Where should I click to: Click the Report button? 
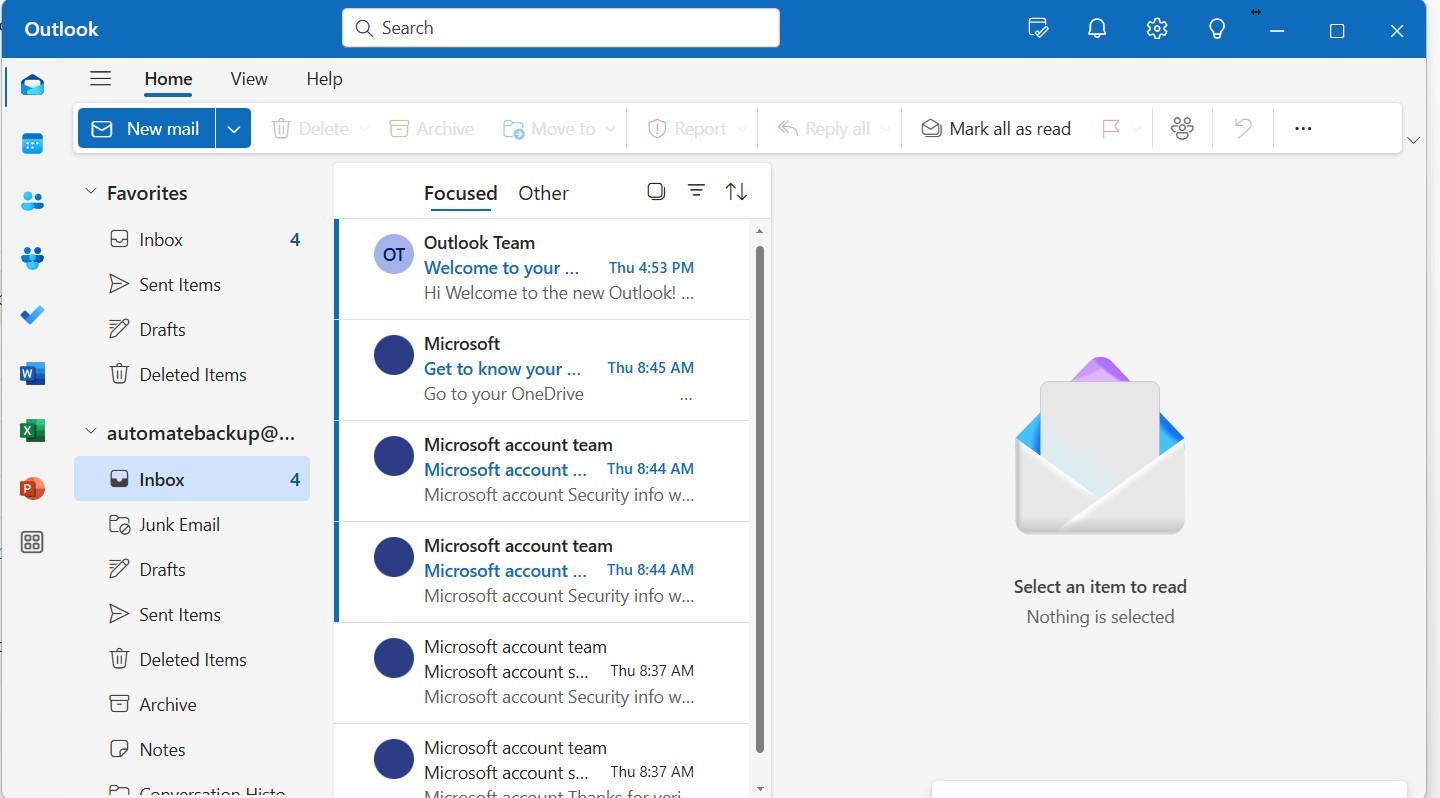click(x=688, y=129)
